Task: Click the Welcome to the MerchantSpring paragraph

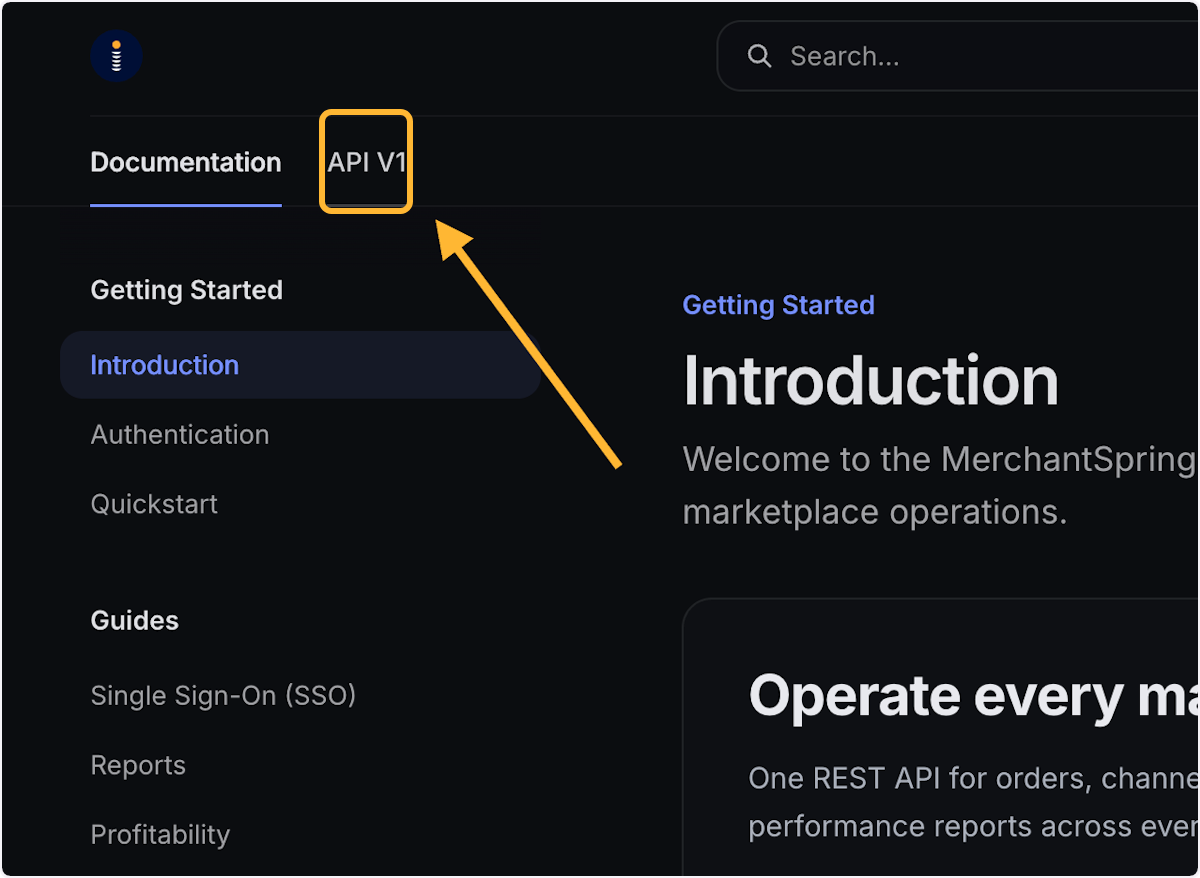Action: click(x=940, y=486)
